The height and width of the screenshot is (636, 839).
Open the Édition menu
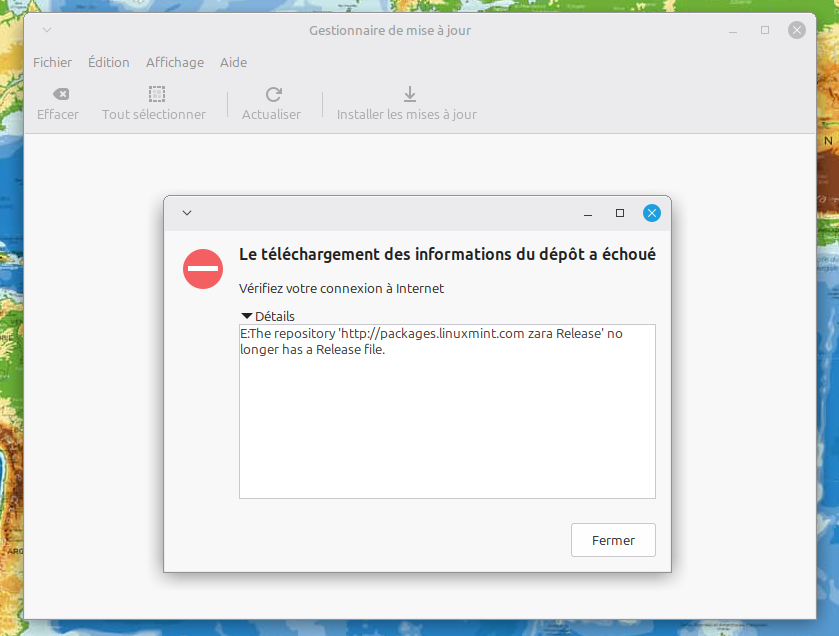click(108, 62)
